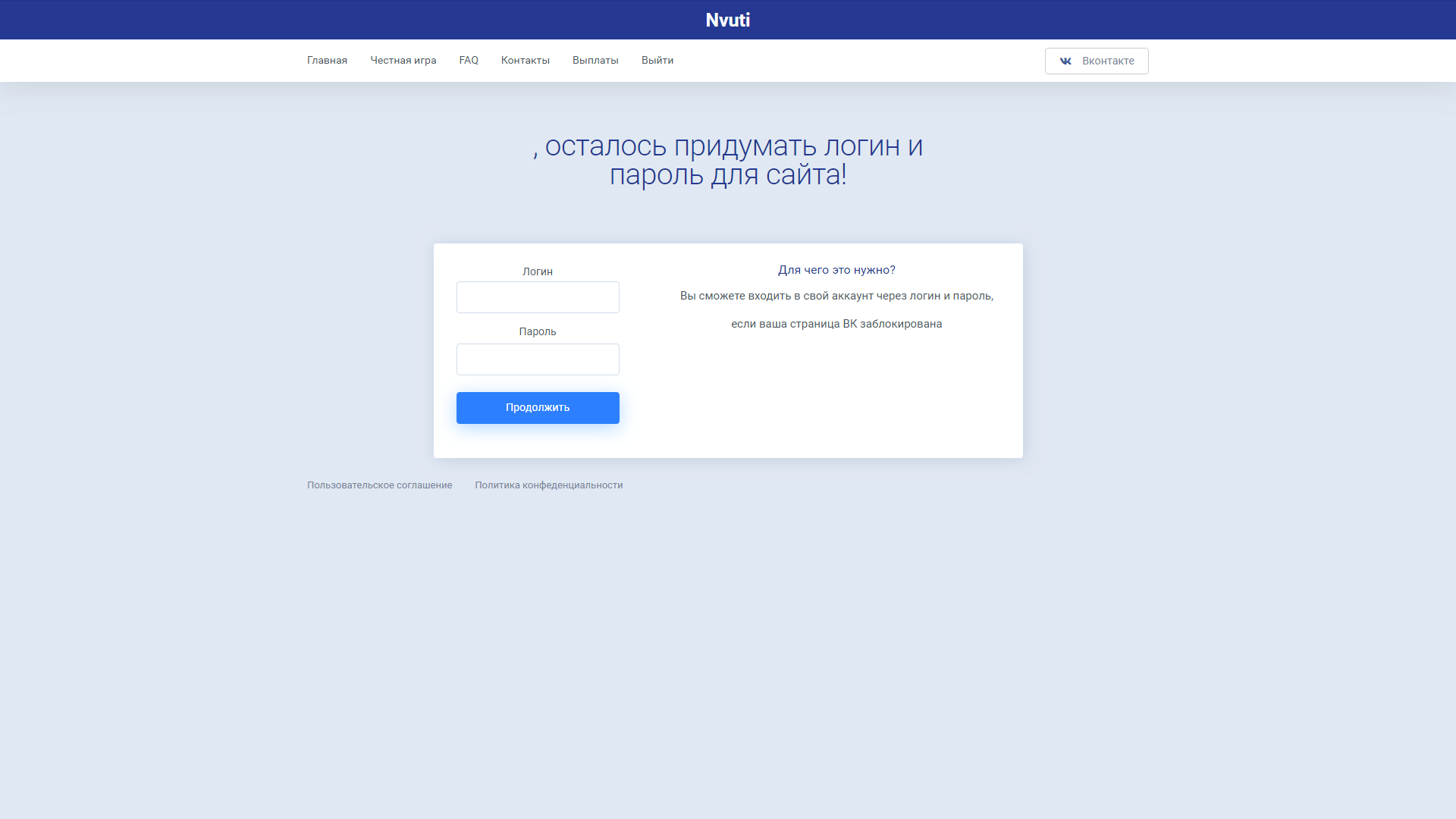Click the Пароль field label

(x=537, y=331)
